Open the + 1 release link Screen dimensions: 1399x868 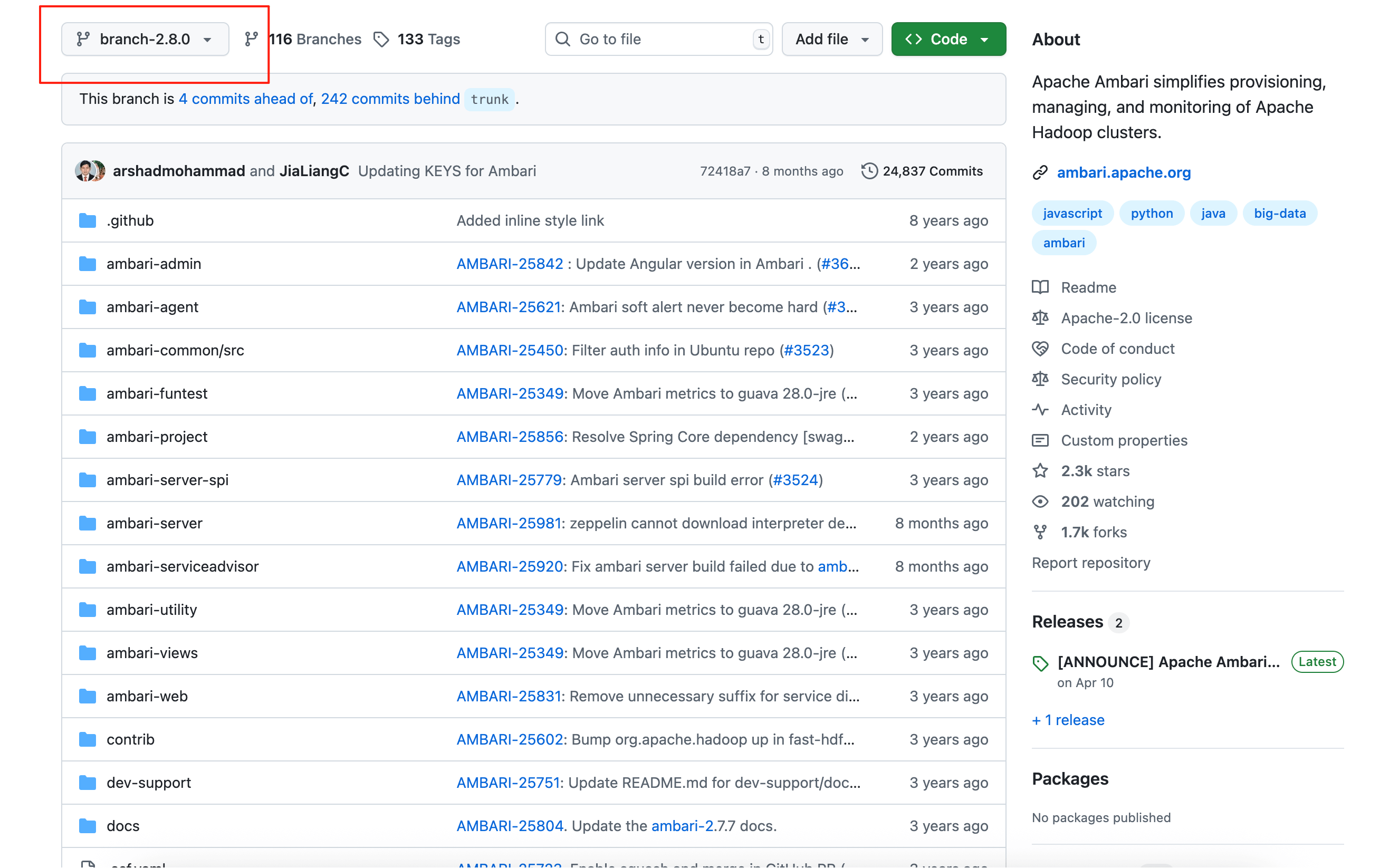pyautogui.click(x=1068, y=720)
